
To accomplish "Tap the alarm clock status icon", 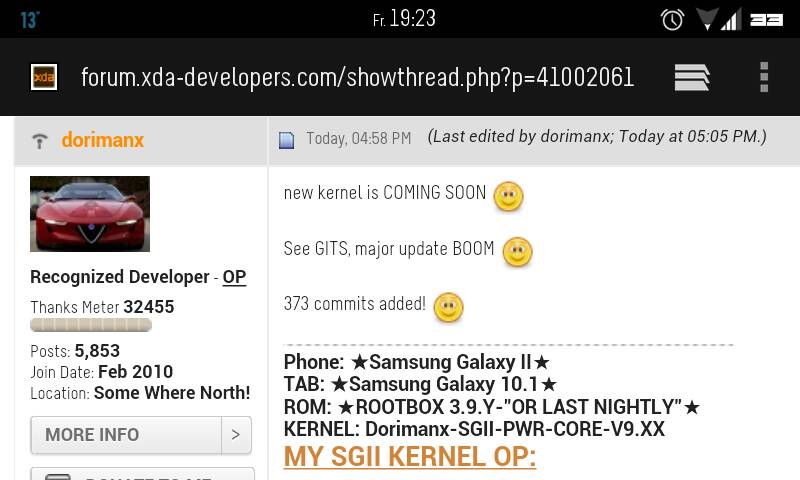I will coord(672,20).
